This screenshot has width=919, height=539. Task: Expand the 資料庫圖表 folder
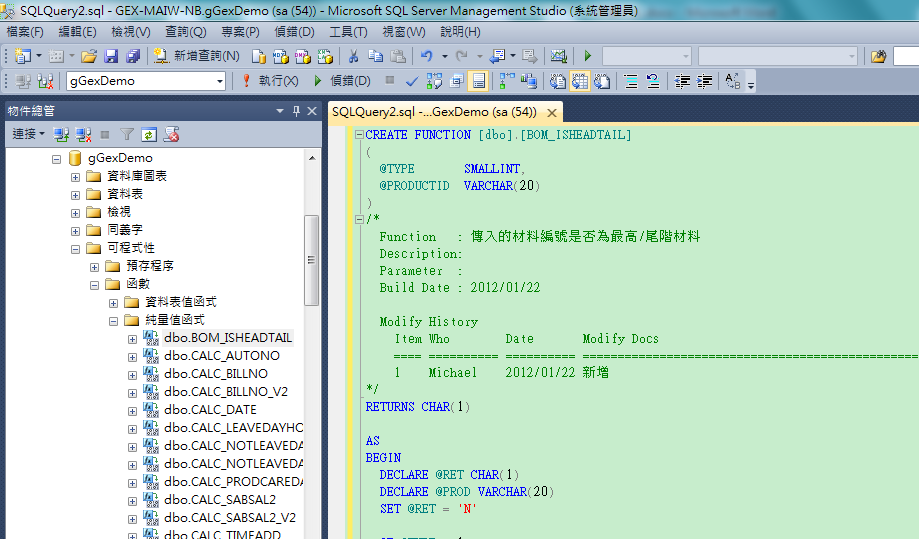(76, 177)
